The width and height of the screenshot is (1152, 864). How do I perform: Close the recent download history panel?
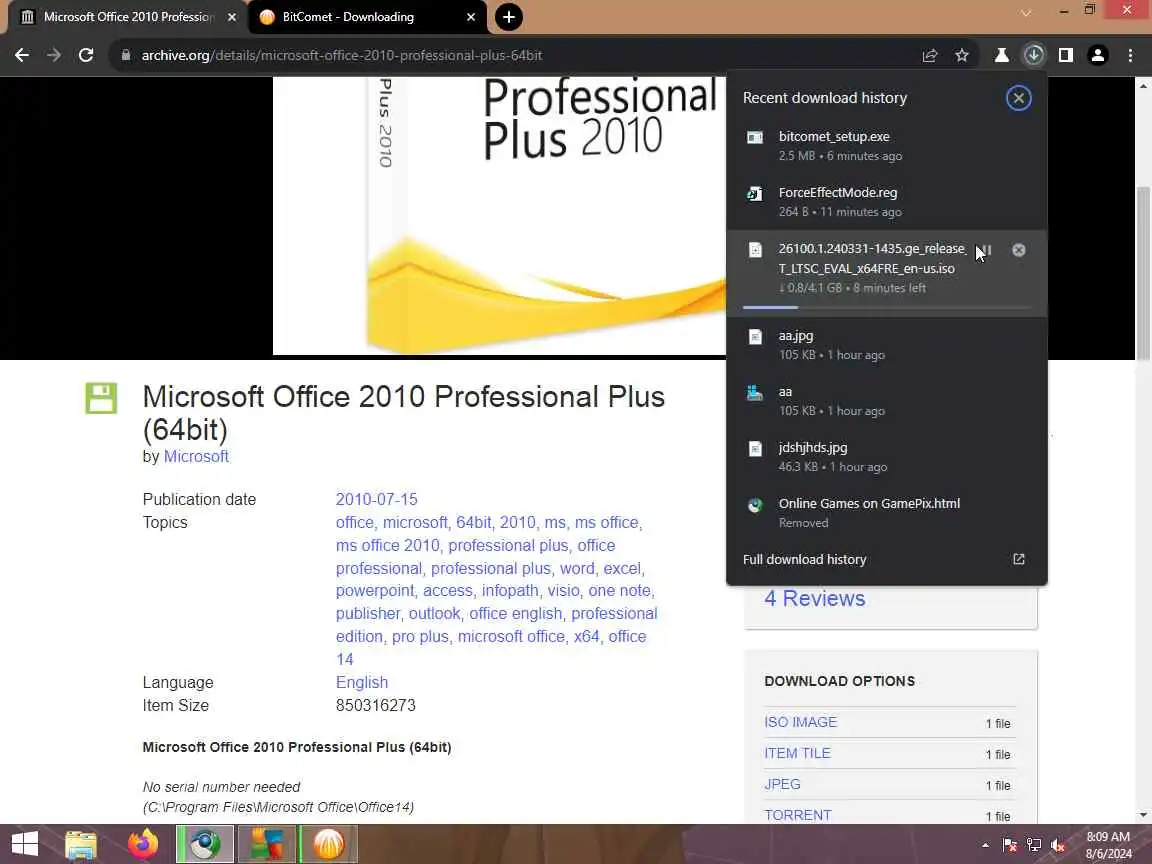(x=1018, y=98)
